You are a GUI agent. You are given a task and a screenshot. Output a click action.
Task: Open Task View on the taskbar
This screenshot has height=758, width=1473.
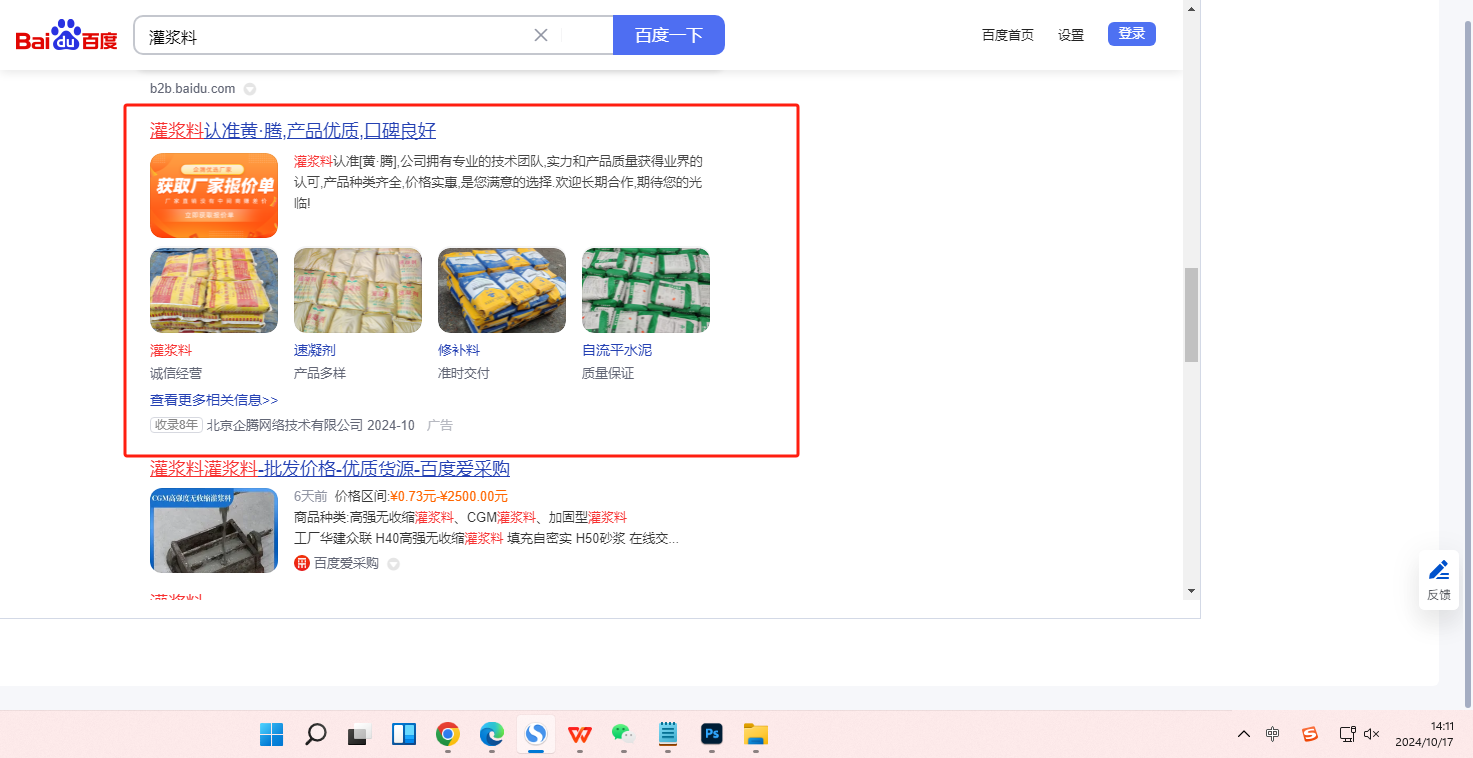click(359, 735)
